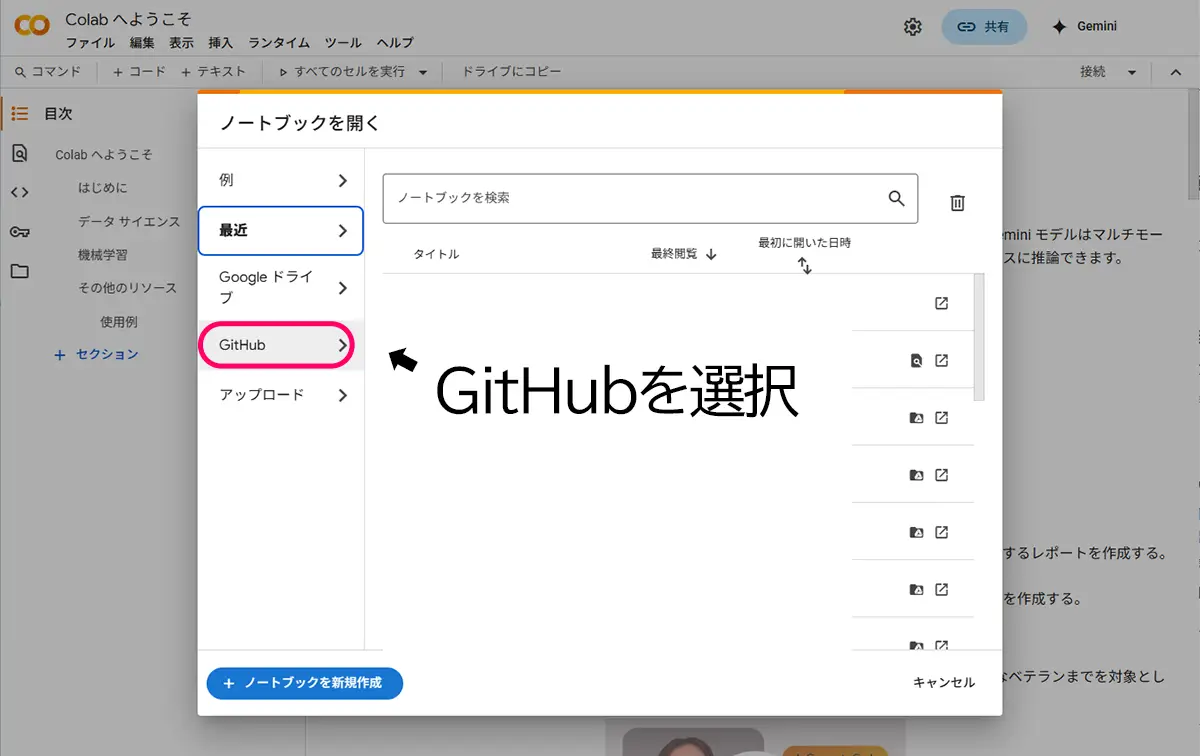Select the 例 tab in dialog
The height and width of the screenshot is (756, 1200).
pos(281,180)
